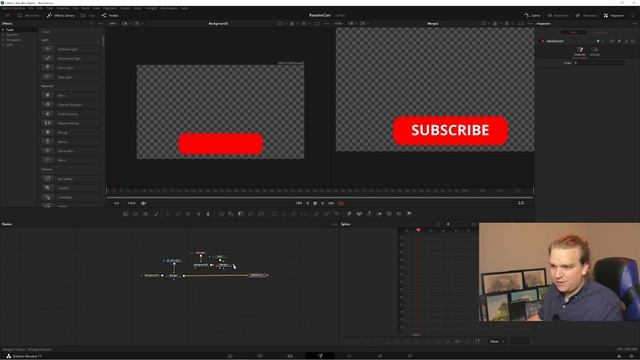This screenshot has height=360, width=640.
Task: Toggle the Keyframes panel button
Action: point(558,16)
